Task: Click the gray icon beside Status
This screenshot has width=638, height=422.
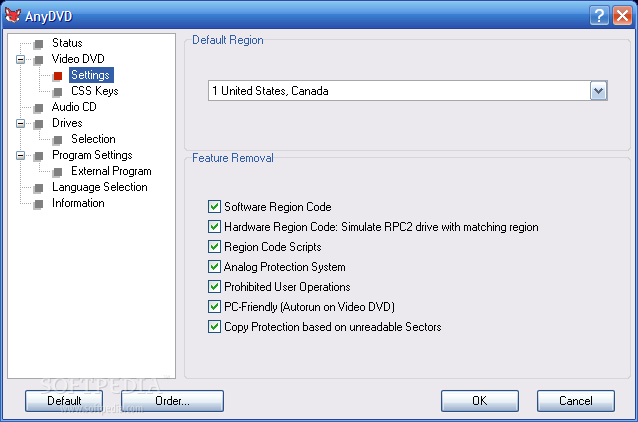Action: pos(38,43)
